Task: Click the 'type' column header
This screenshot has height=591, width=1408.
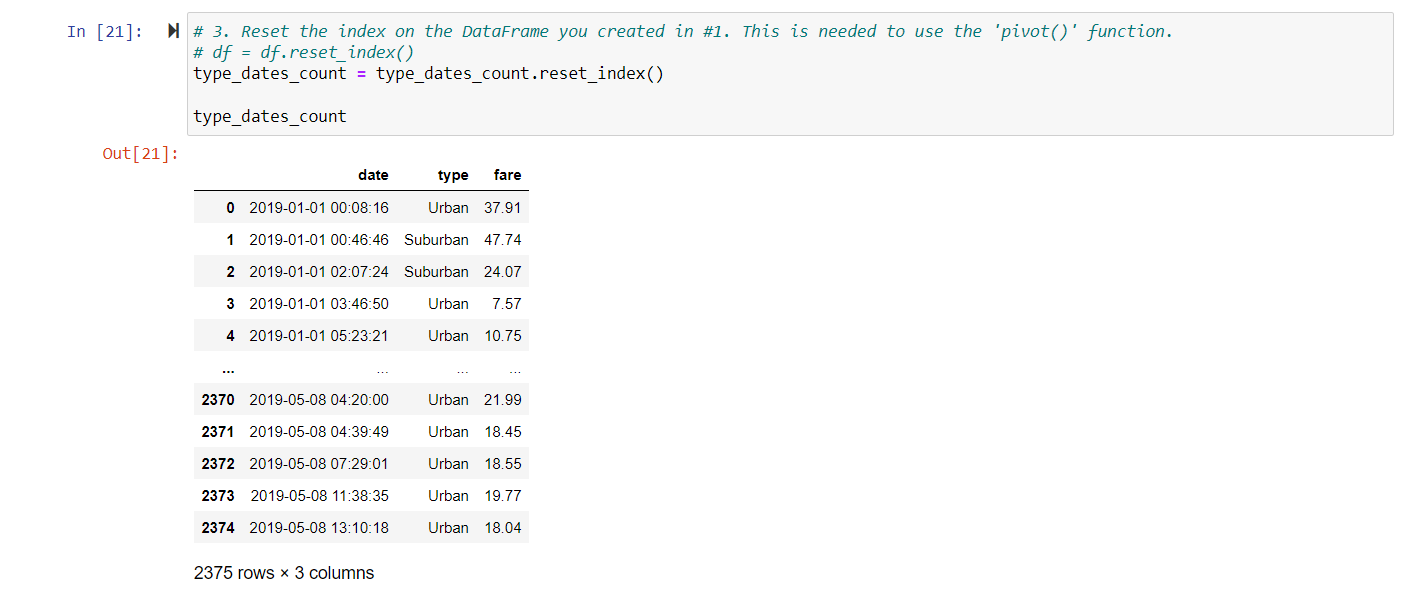Action: click(453, 175)
